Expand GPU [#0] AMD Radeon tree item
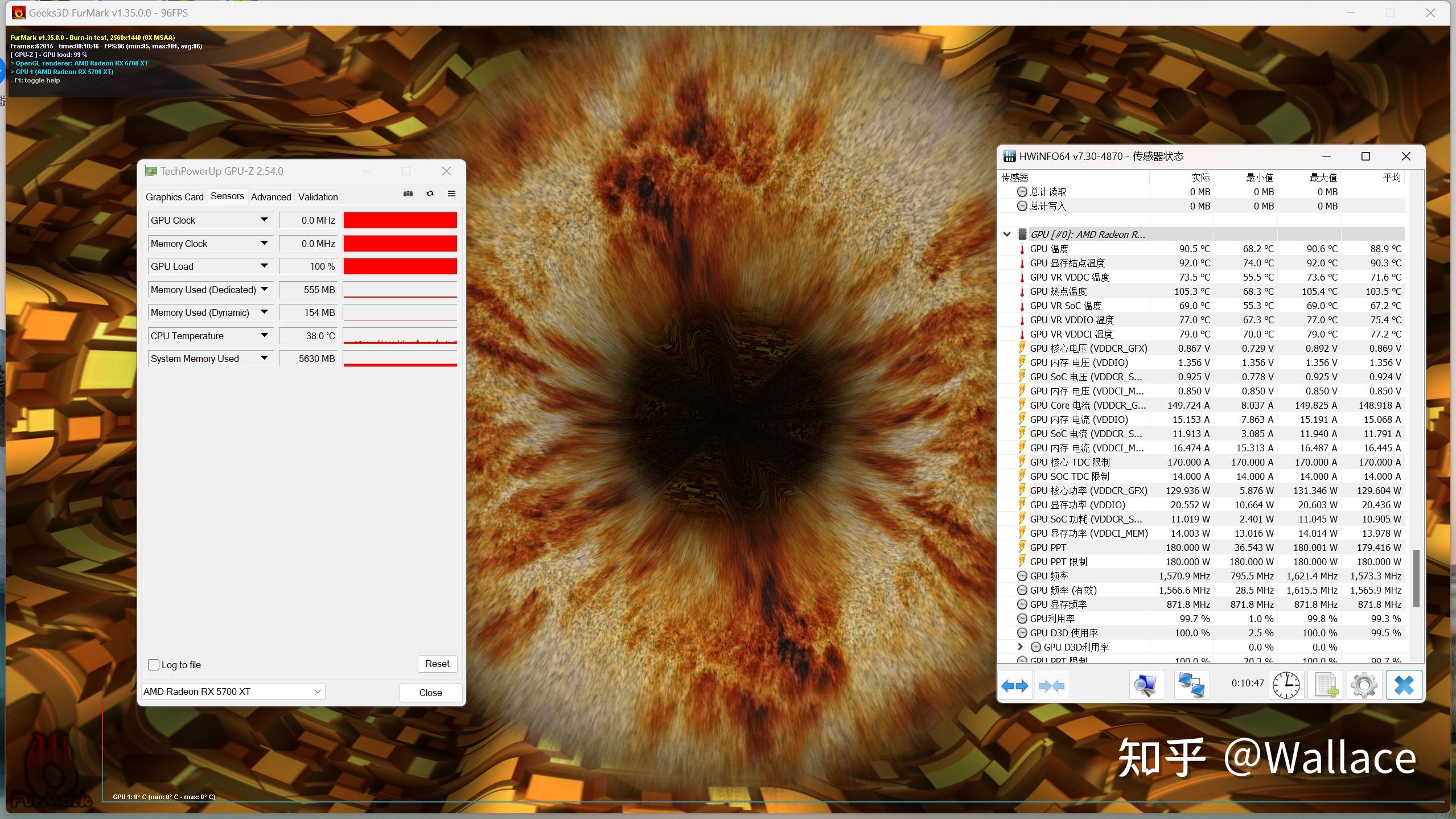 click(1007, 233)
